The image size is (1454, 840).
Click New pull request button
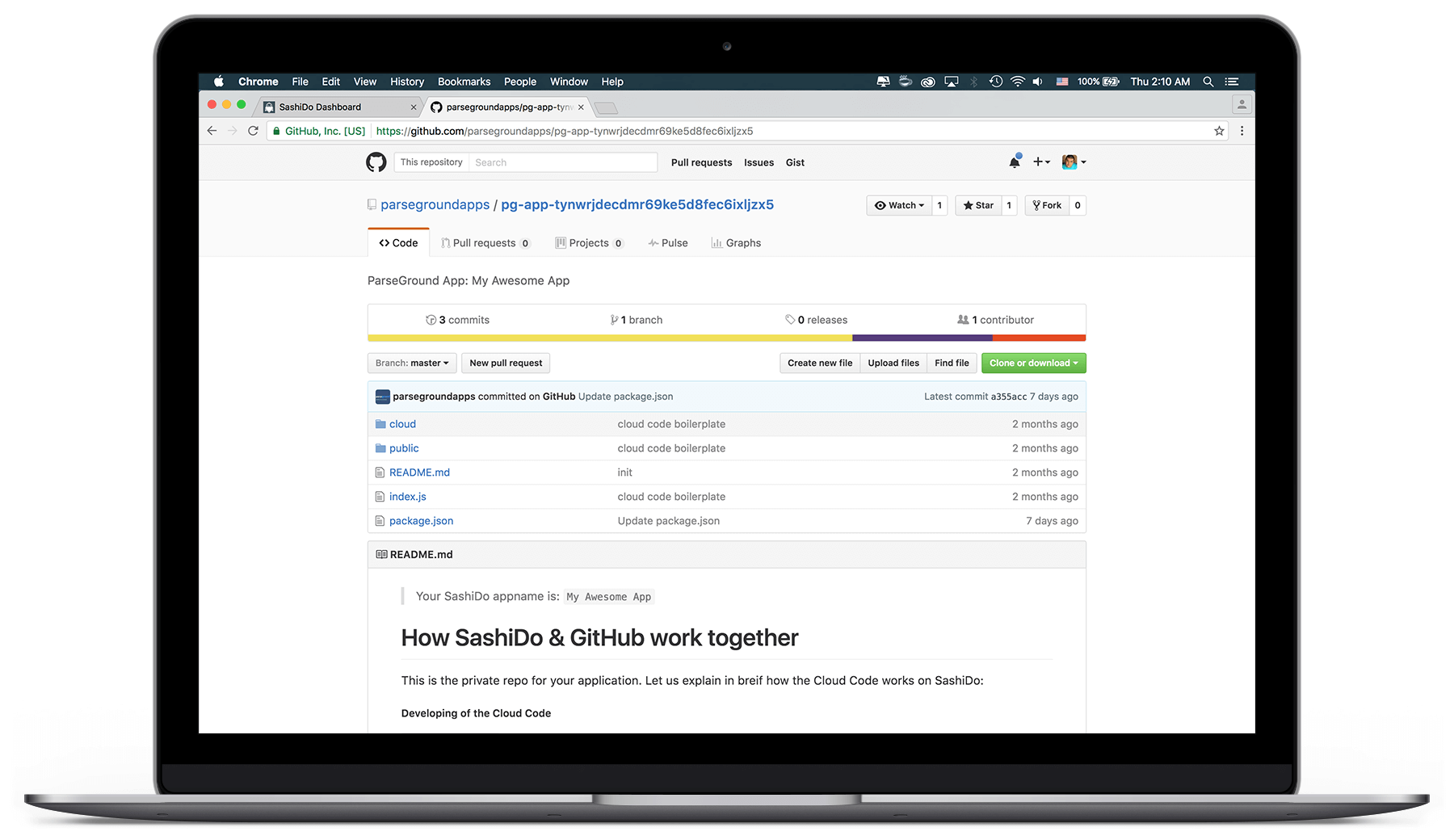(506, 363)
